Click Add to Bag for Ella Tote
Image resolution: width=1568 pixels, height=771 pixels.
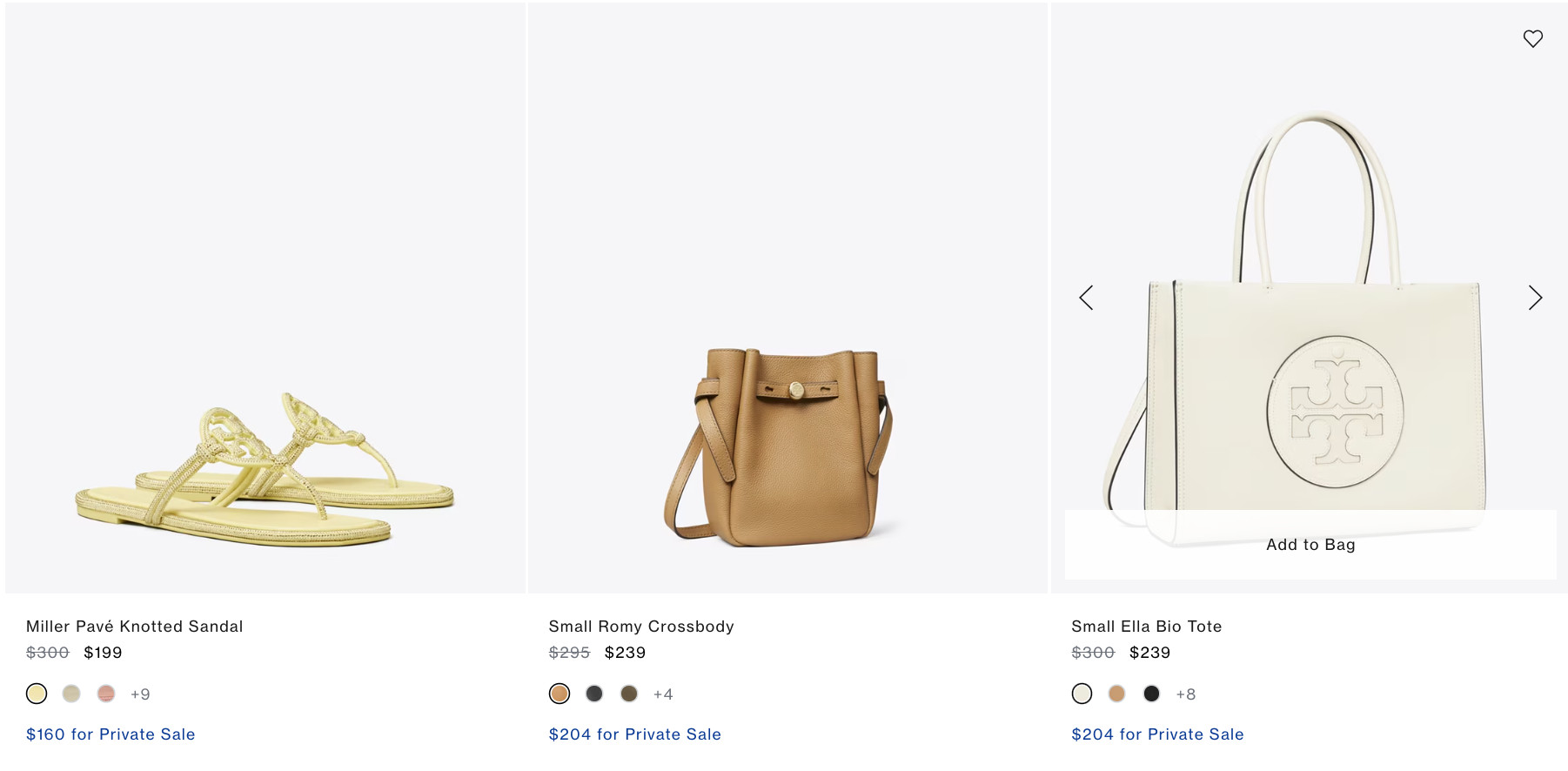click(x=1310, y=545)
